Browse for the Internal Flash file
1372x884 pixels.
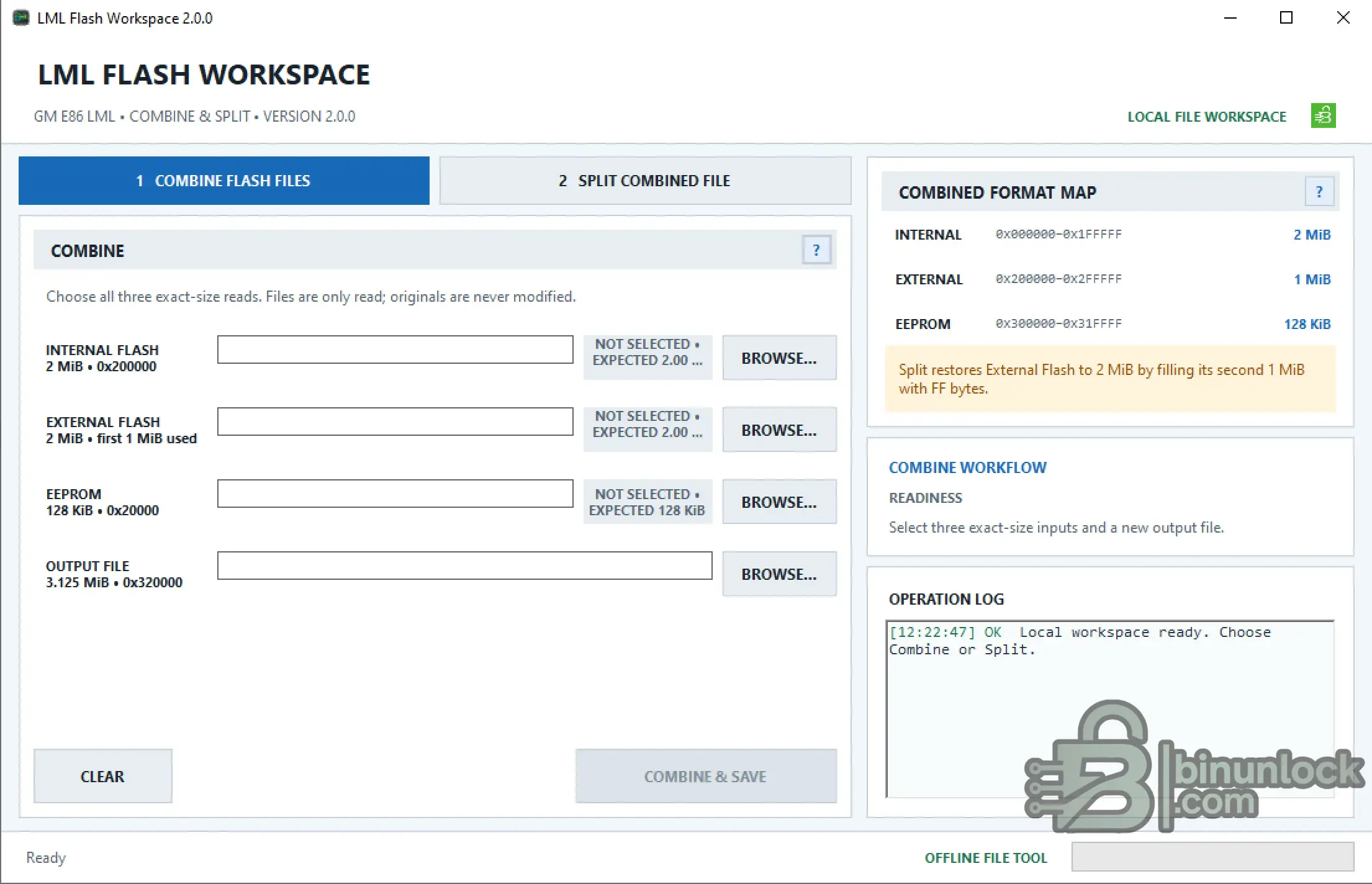coord(779,358)
